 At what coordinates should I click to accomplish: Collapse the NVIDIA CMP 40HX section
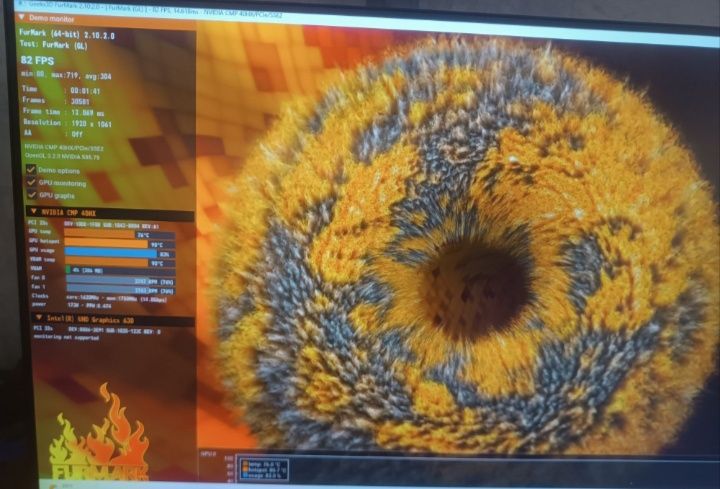pos(34,212)
